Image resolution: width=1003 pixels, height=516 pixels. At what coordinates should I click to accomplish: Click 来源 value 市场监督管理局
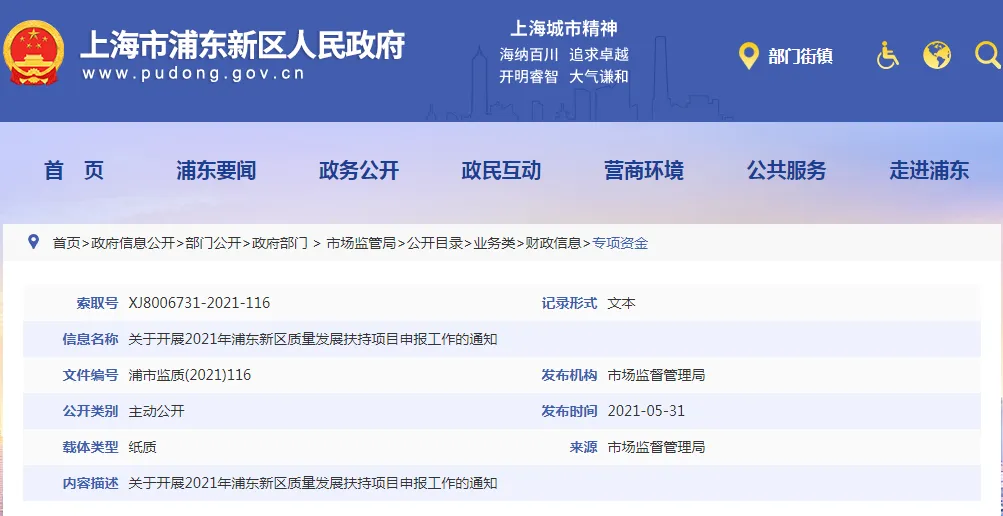[x=656, y=447]
